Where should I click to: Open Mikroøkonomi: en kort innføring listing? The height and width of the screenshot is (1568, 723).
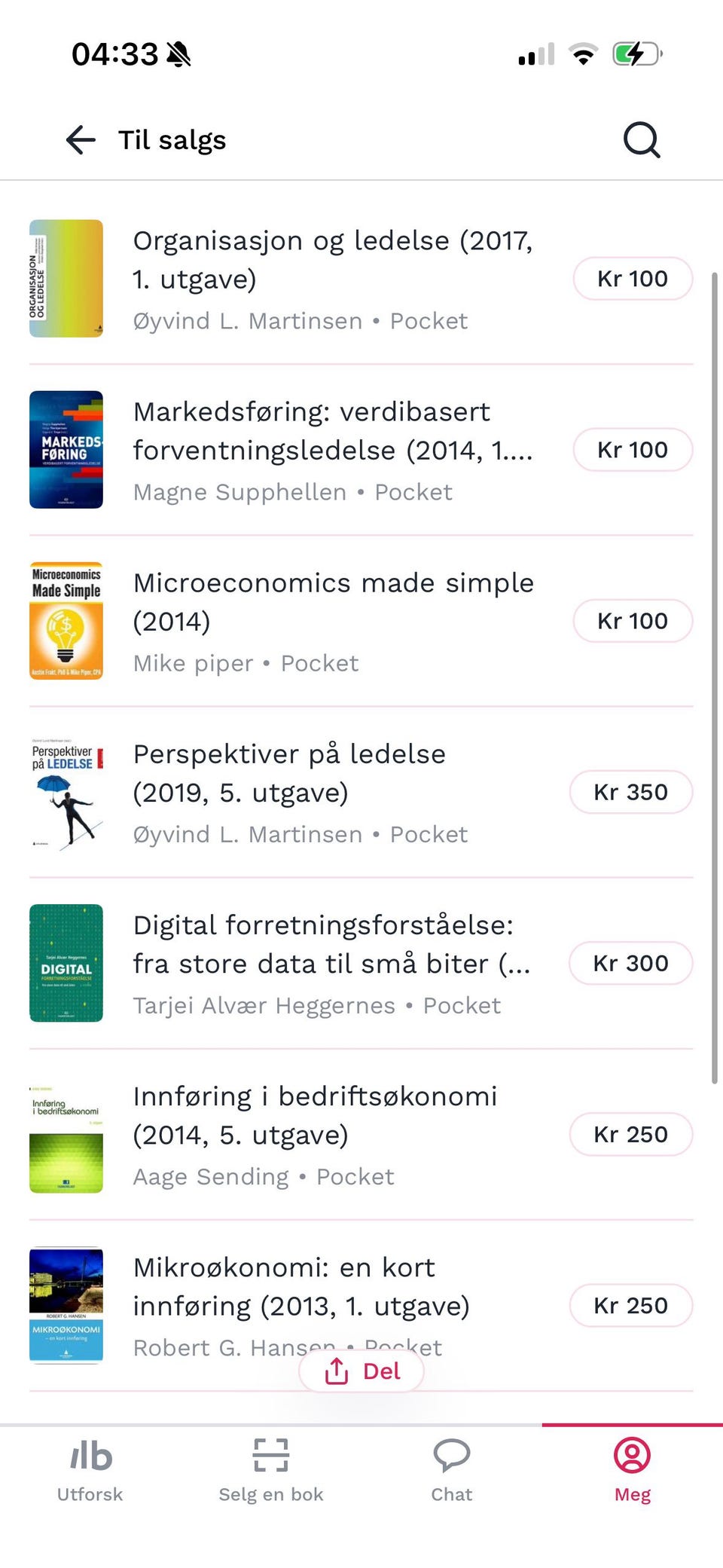(301, 1287)
